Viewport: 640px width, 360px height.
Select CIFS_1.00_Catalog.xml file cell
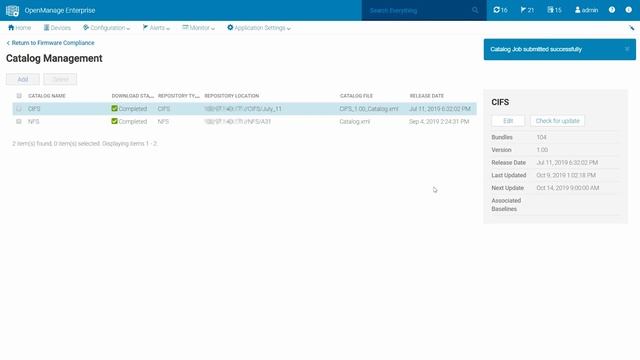pyautogui.click(x=369, y=109)
